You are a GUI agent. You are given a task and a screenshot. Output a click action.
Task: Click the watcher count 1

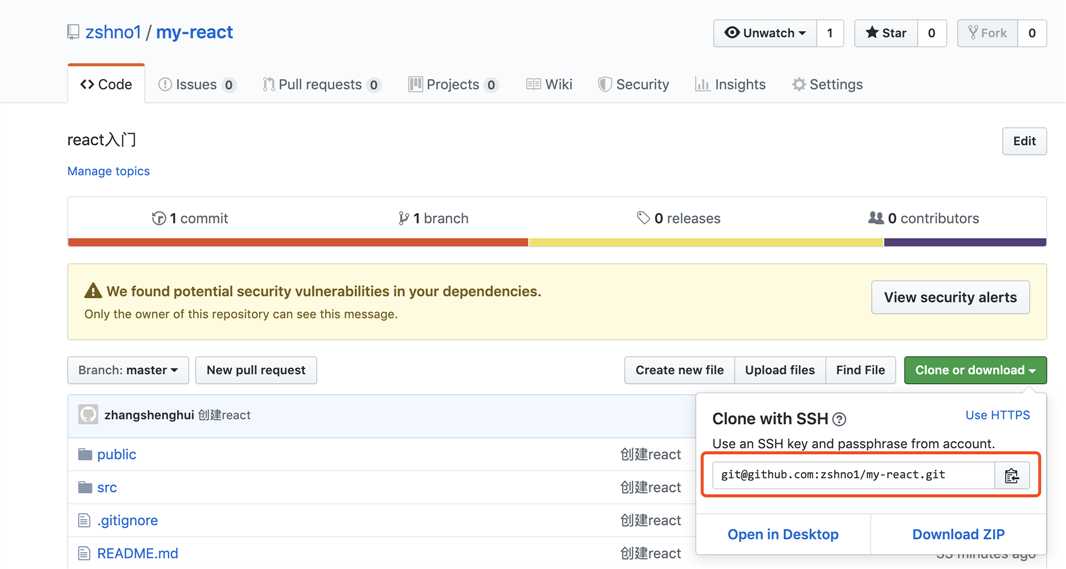(829, 33)
